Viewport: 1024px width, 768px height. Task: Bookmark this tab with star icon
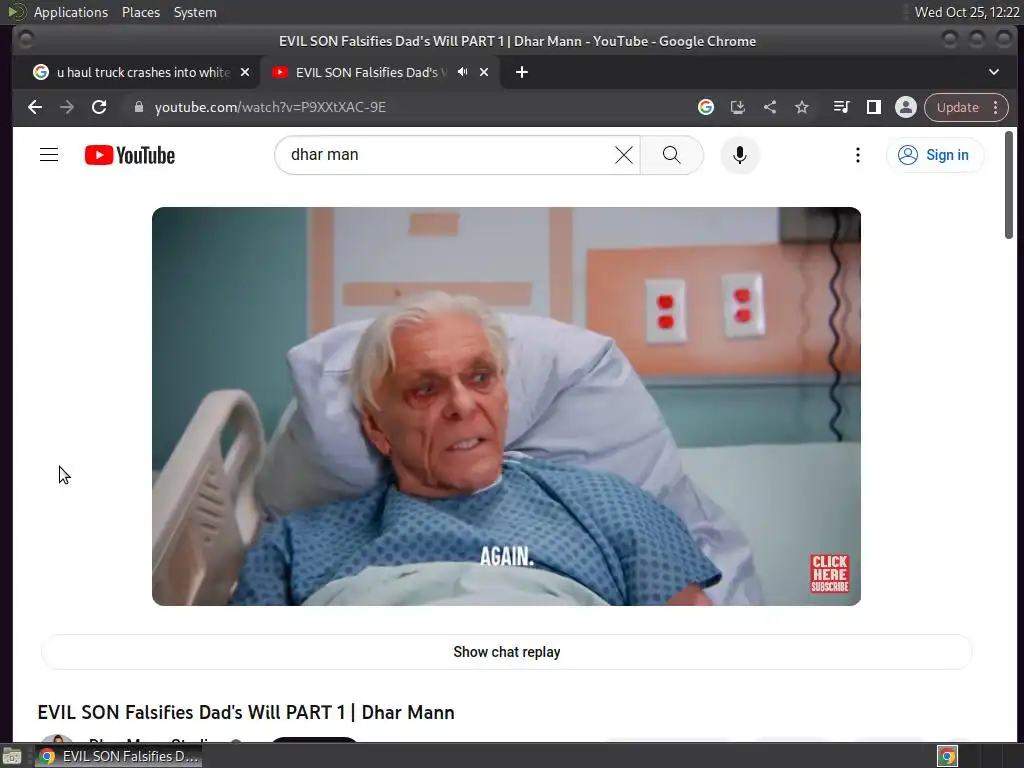point(802,107)
